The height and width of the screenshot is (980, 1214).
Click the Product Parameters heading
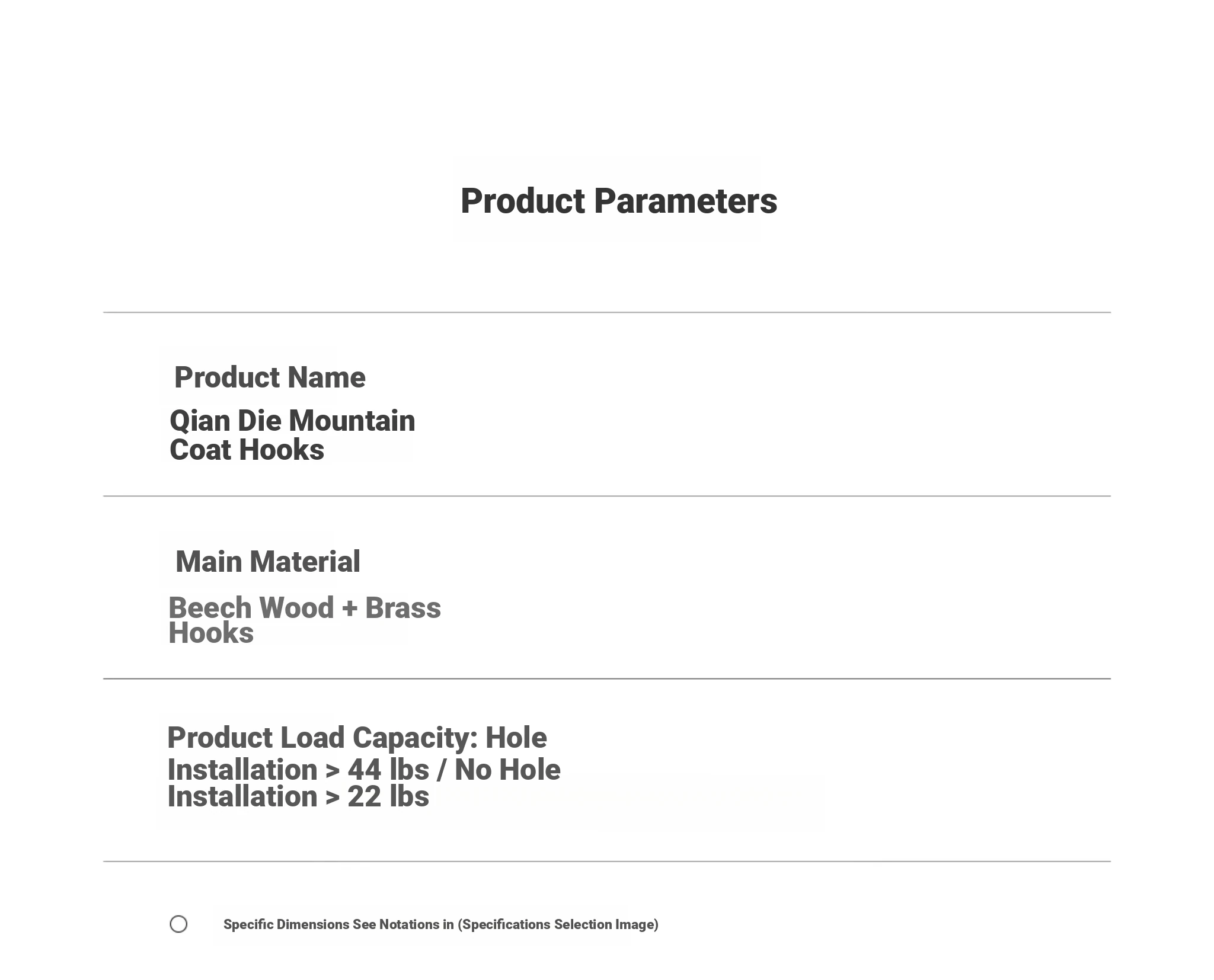tap(619, 201)
